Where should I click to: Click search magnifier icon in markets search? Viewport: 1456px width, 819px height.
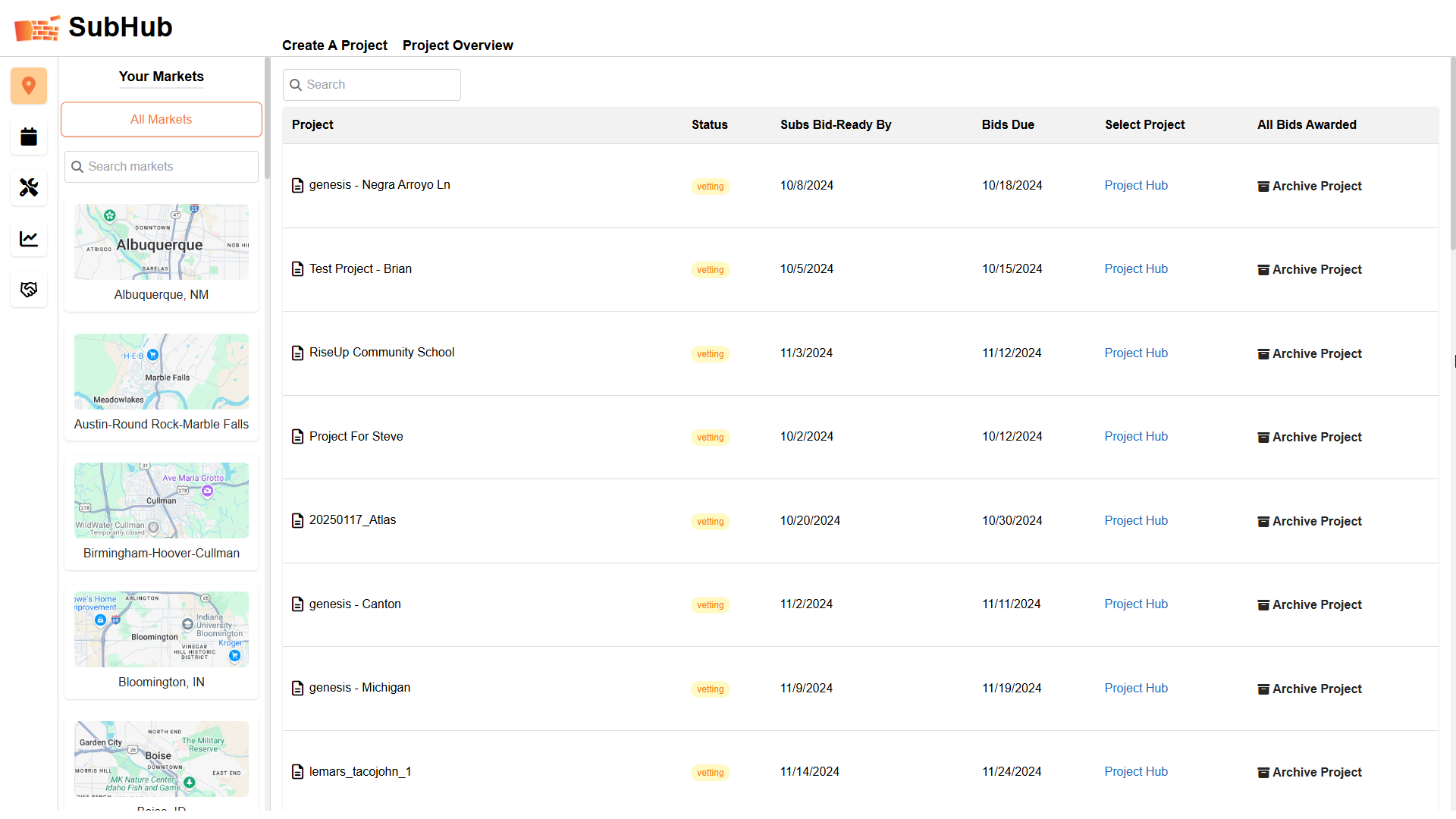pyautogui.click(x=77, y=167)
